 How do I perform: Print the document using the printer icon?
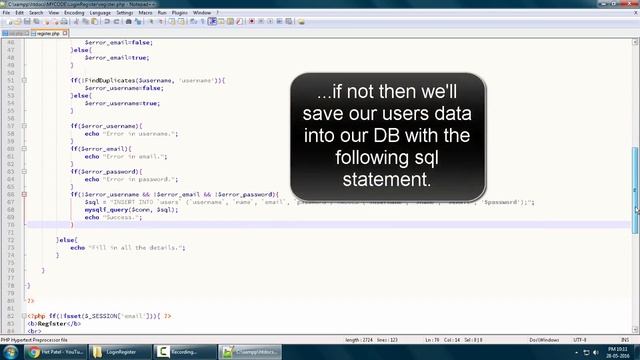point(64,21)
